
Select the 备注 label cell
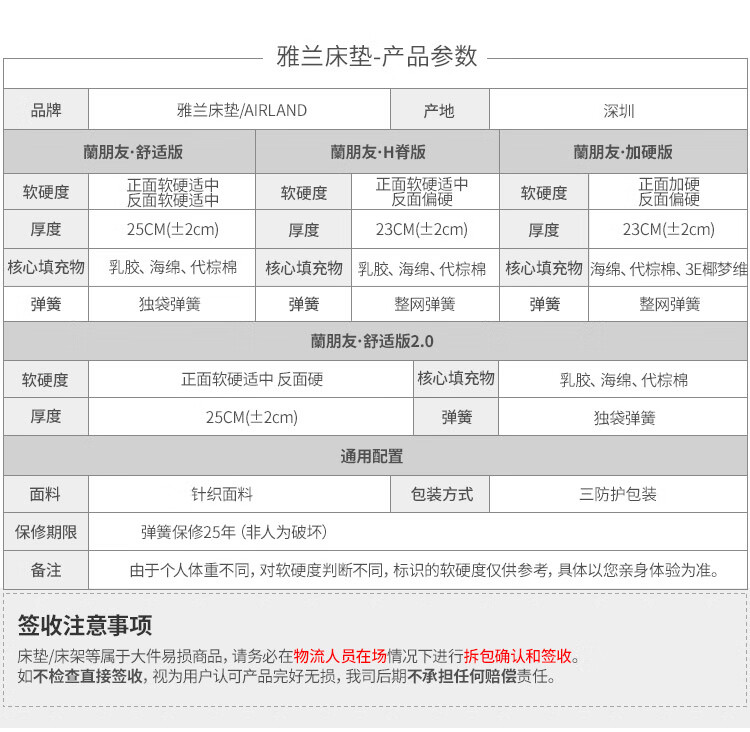46,570
